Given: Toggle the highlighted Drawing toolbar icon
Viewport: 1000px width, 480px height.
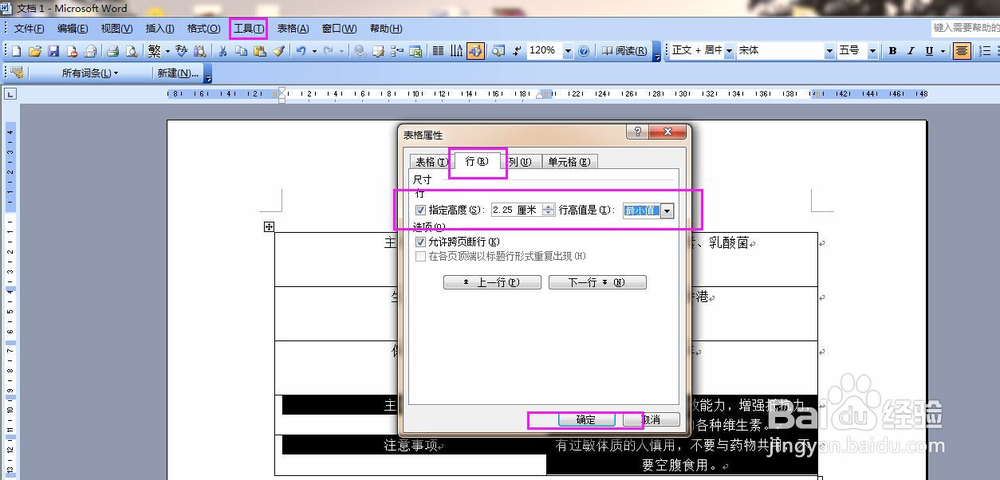Looking at the screenshot, I should pyautogui.click(x=475, y=51).
